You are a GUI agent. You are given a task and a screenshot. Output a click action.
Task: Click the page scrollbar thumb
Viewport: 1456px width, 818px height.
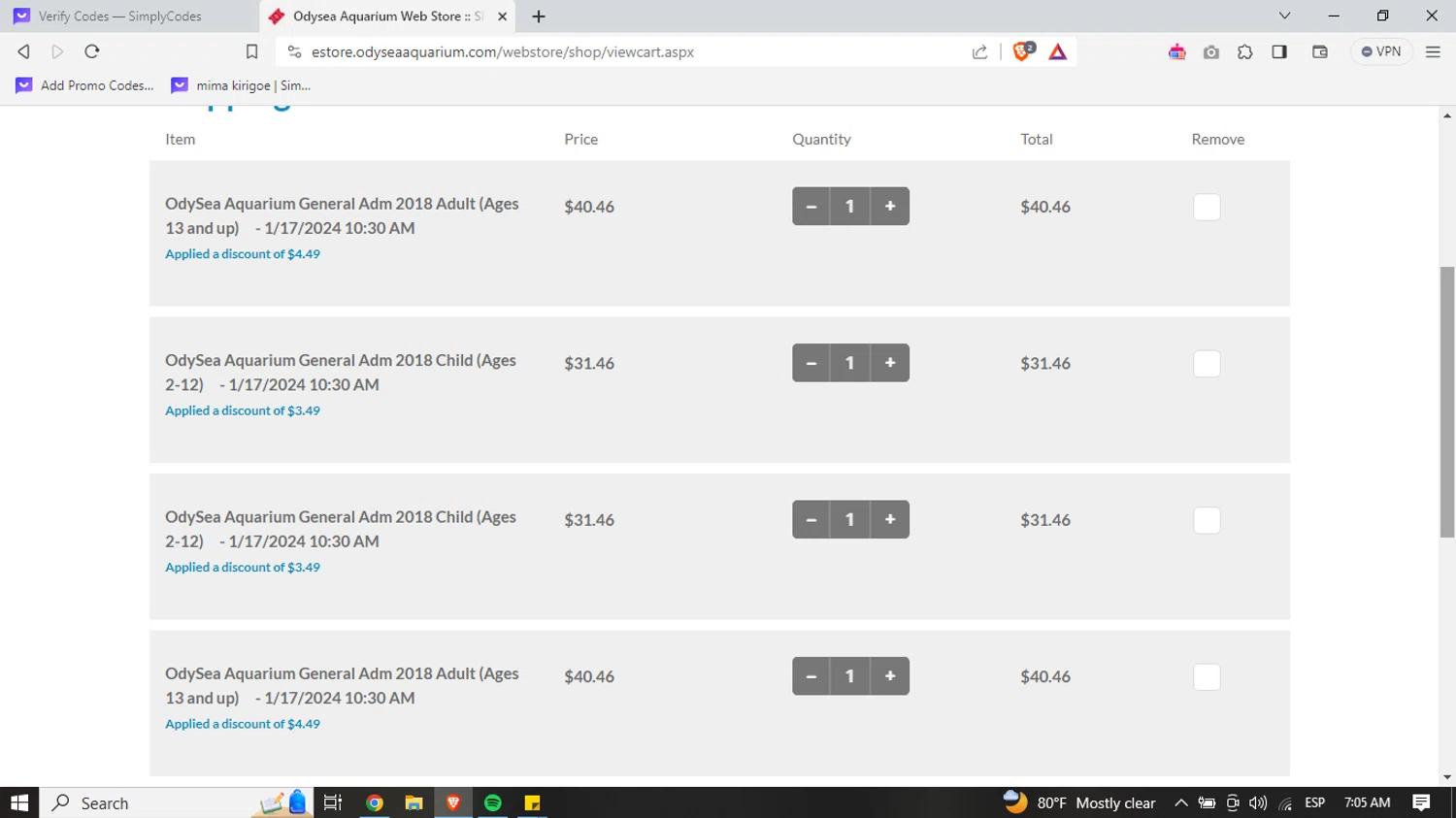click(x=1447, y=402)
